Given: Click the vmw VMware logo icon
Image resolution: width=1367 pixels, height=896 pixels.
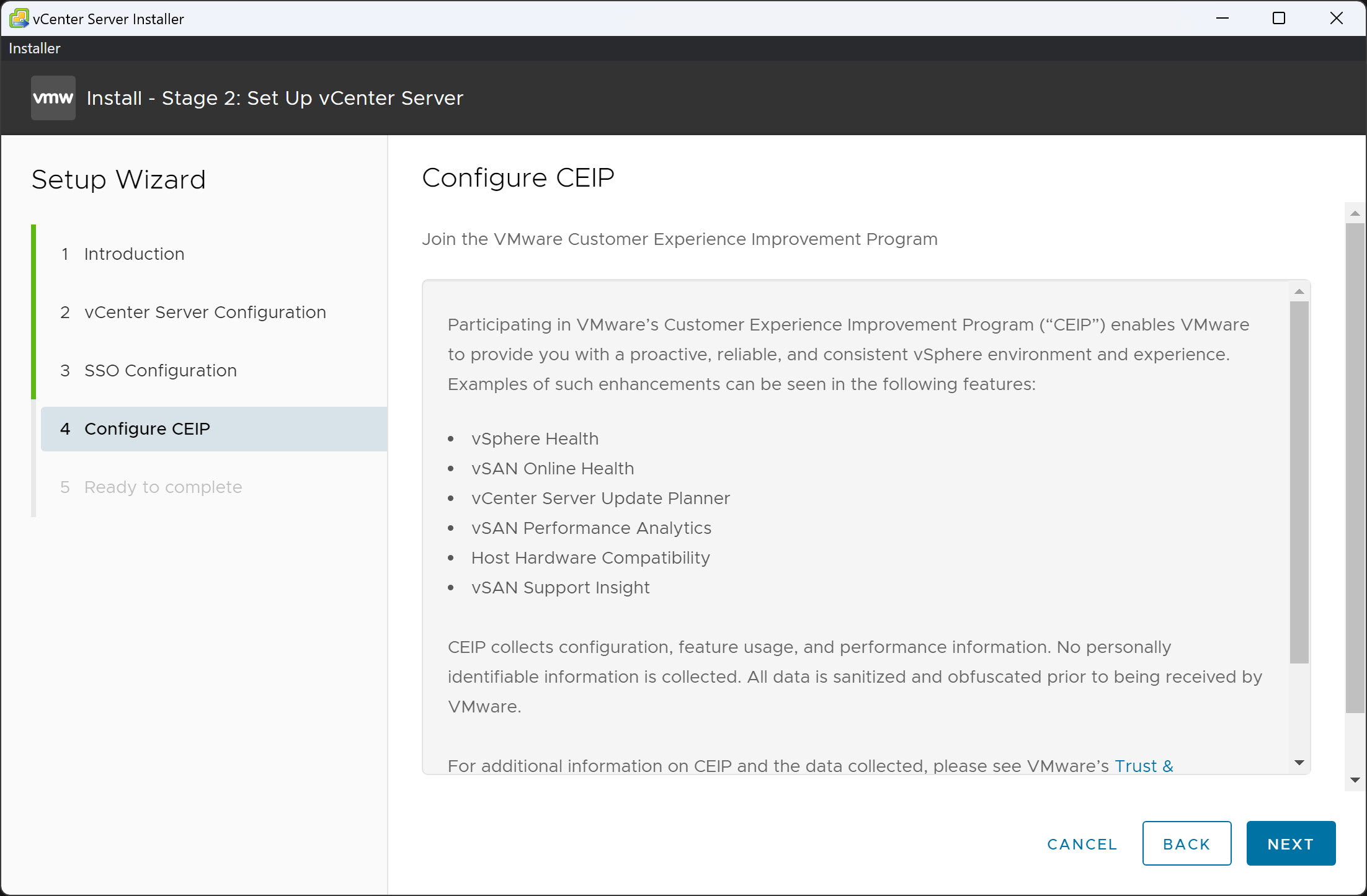Looking at the screenshot, I should click(53, 97).
